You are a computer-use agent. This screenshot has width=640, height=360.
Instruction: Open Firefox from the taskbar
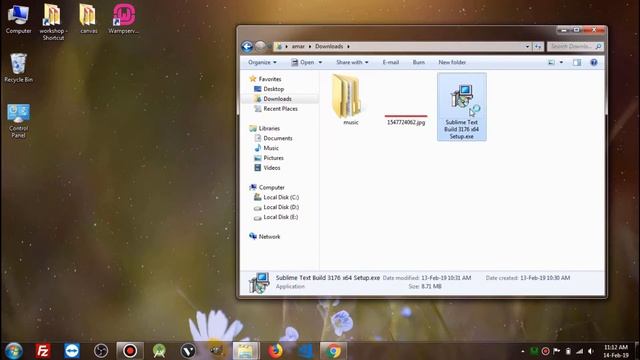(276, 351)
